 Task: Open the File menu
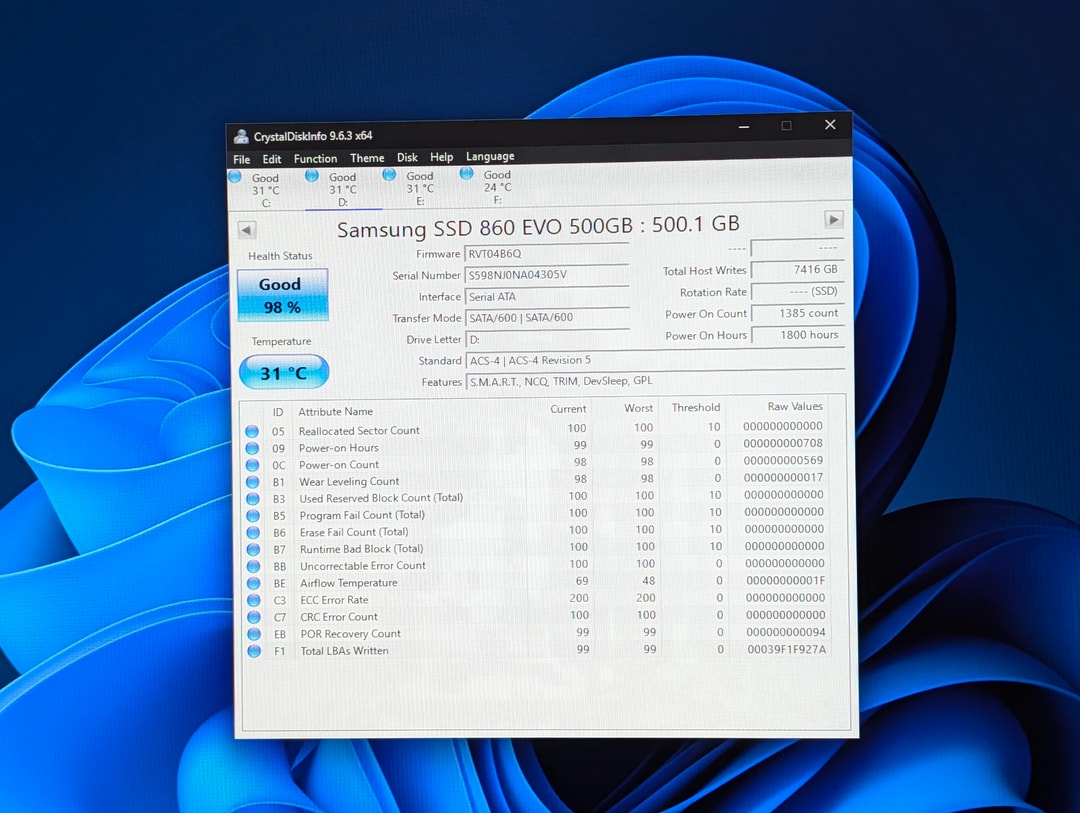tap(242, 160)
